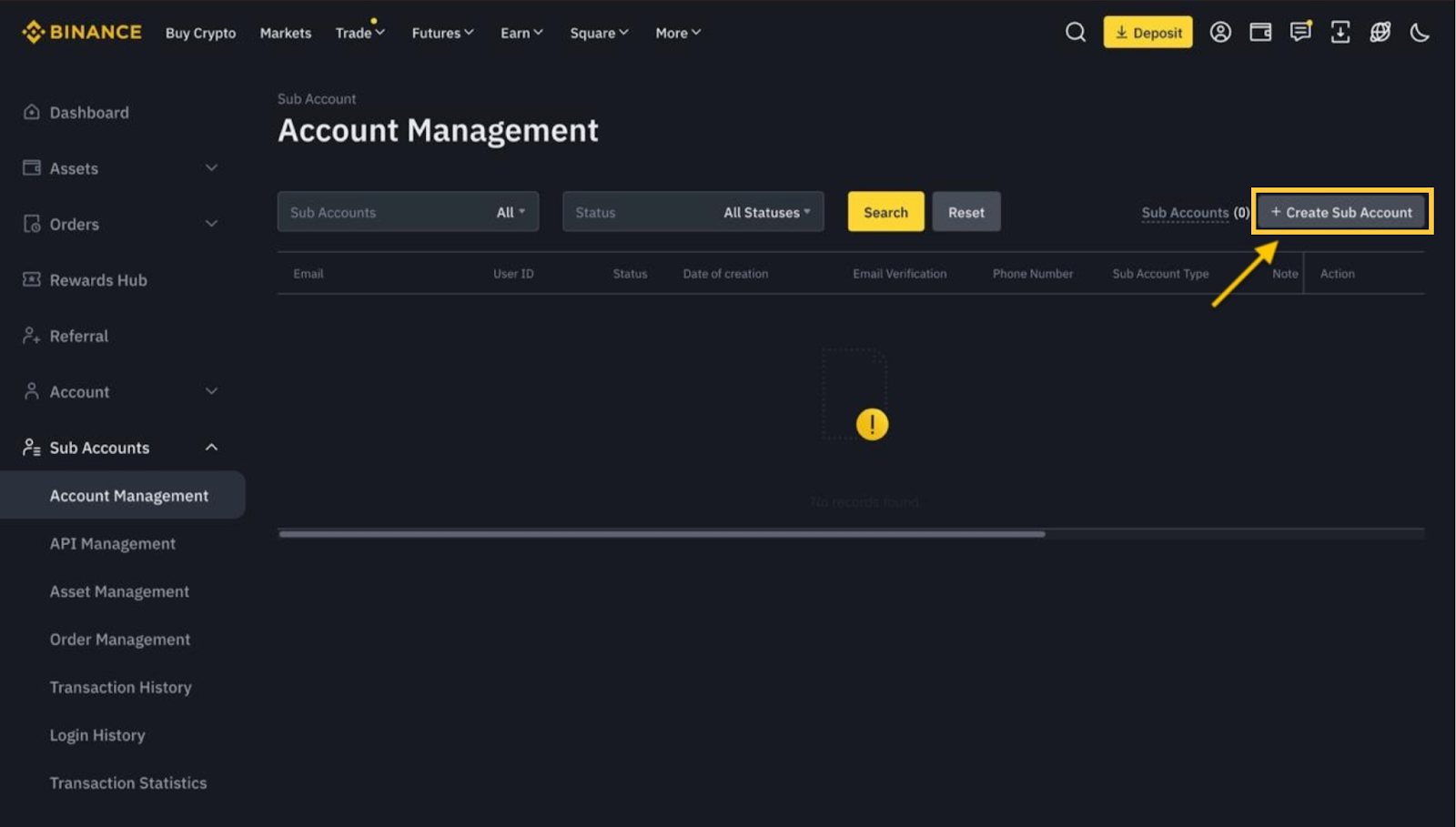
Task: Click the Assets wallet icon in sidebar
Action: [31, 167]
